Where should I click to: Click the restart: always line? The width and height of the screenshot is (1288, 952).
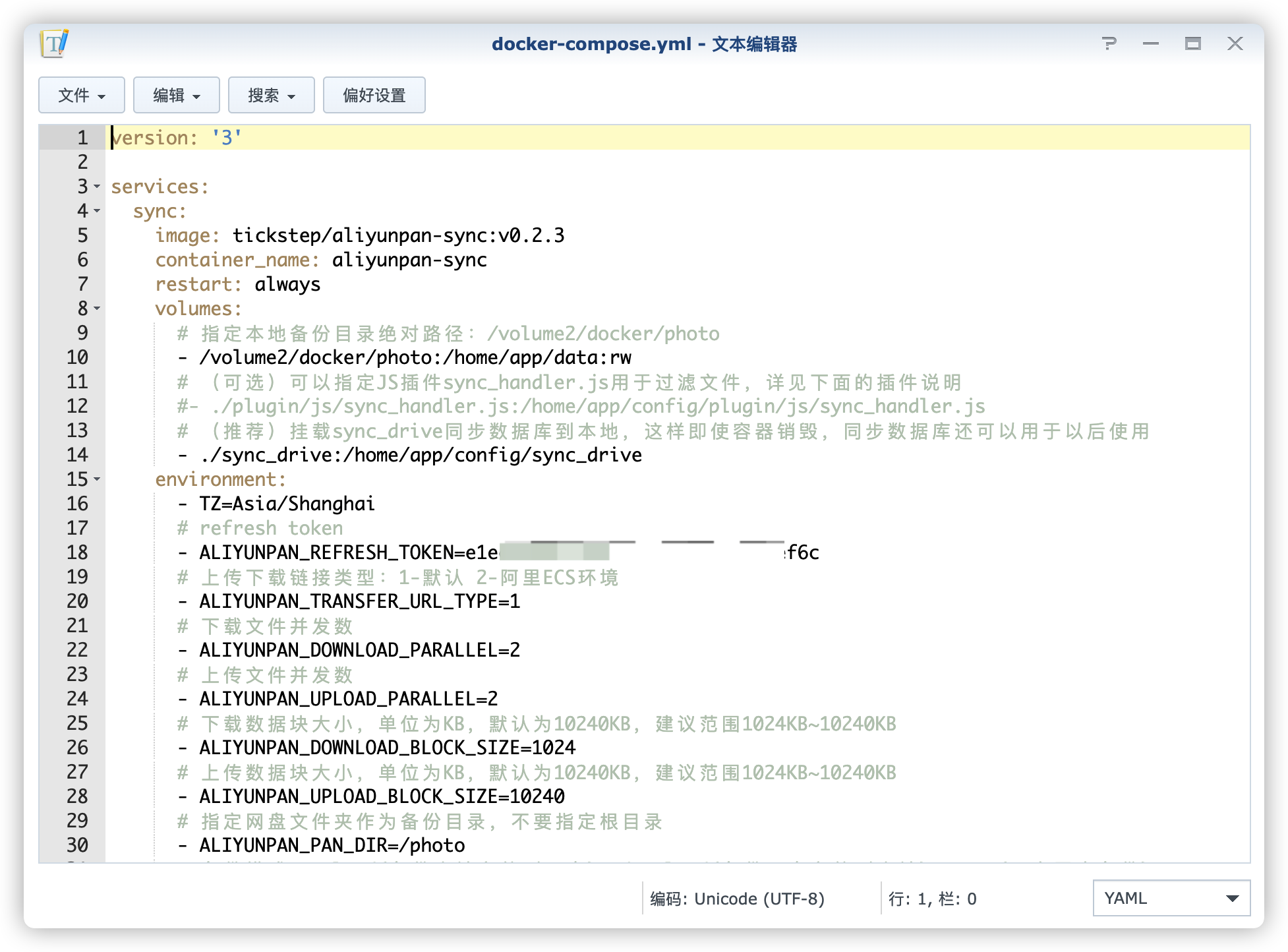(238, 284)
